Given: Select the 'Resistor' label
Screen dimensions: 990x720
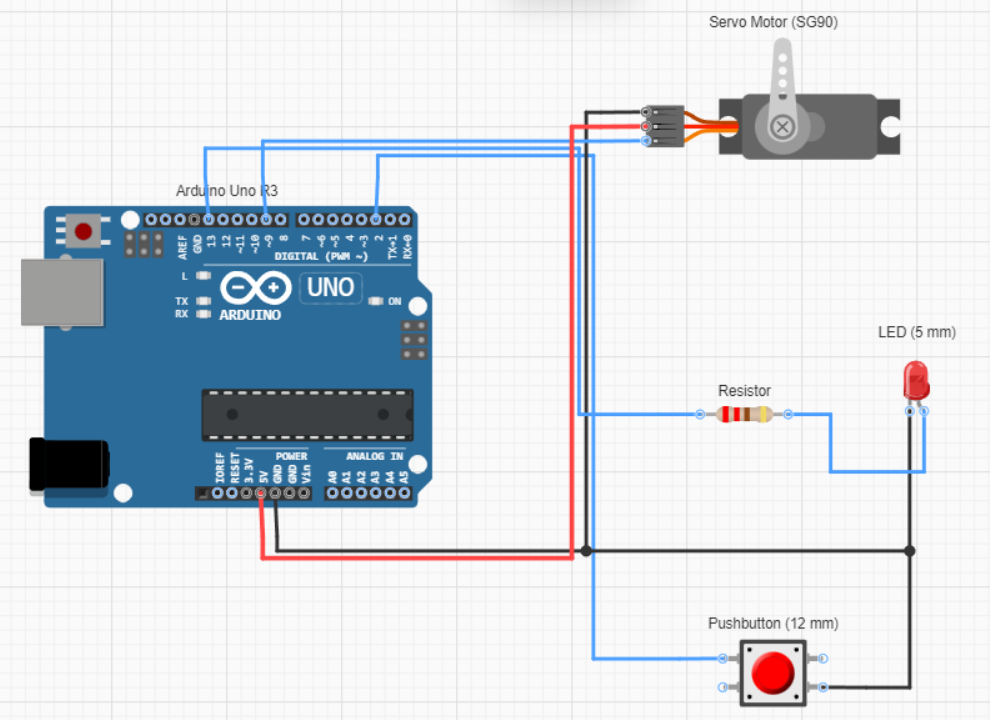Looking at the screenshot, I should 744,390.
